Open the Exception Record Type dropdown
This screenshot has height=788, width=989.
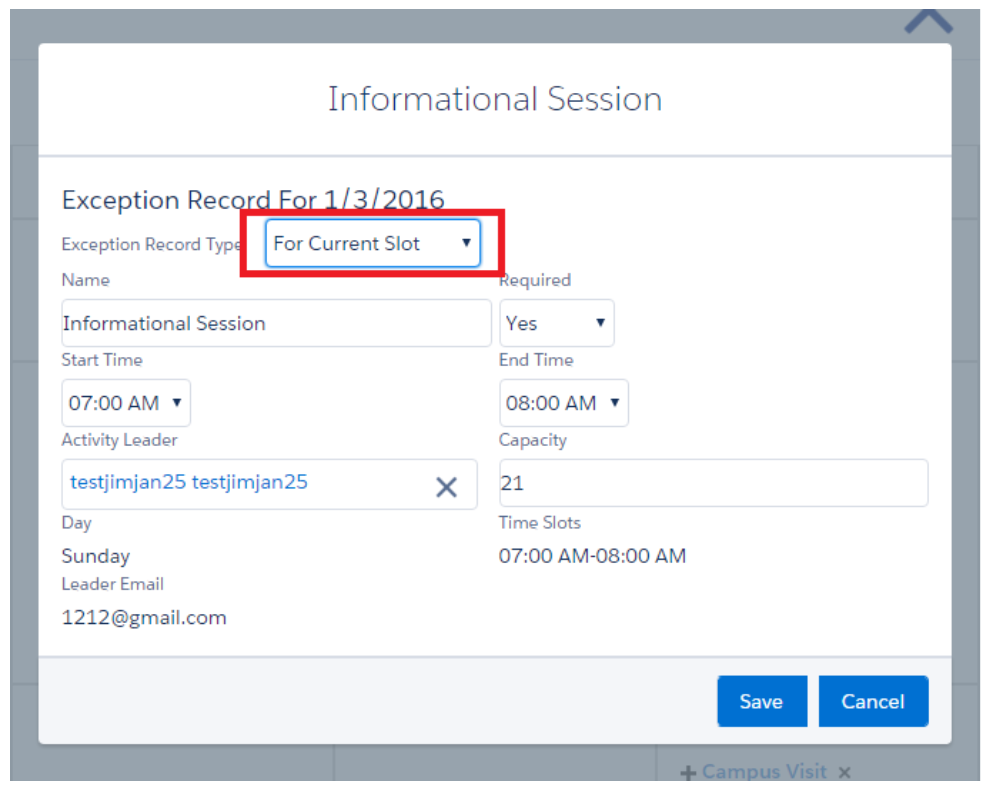(372, 244)
